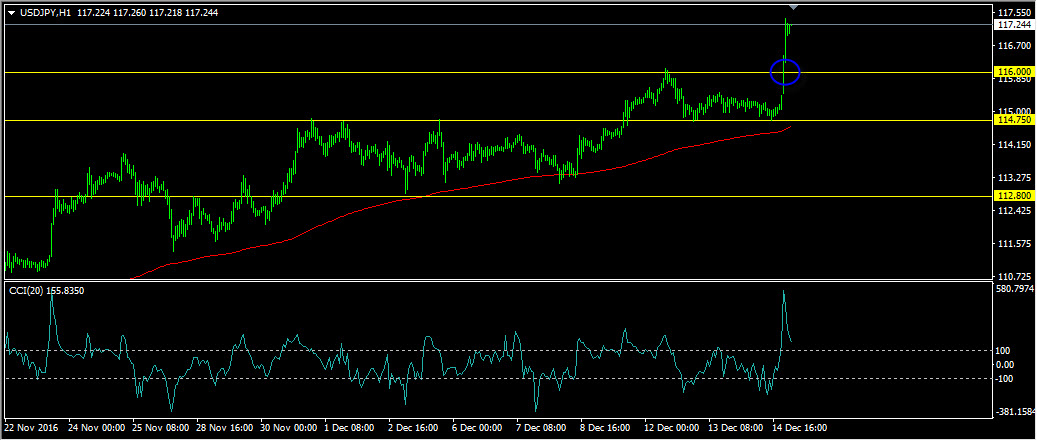Click the CCI minimum value -381.1584
The image size is (1037, 441).
tap(1015, 411)
